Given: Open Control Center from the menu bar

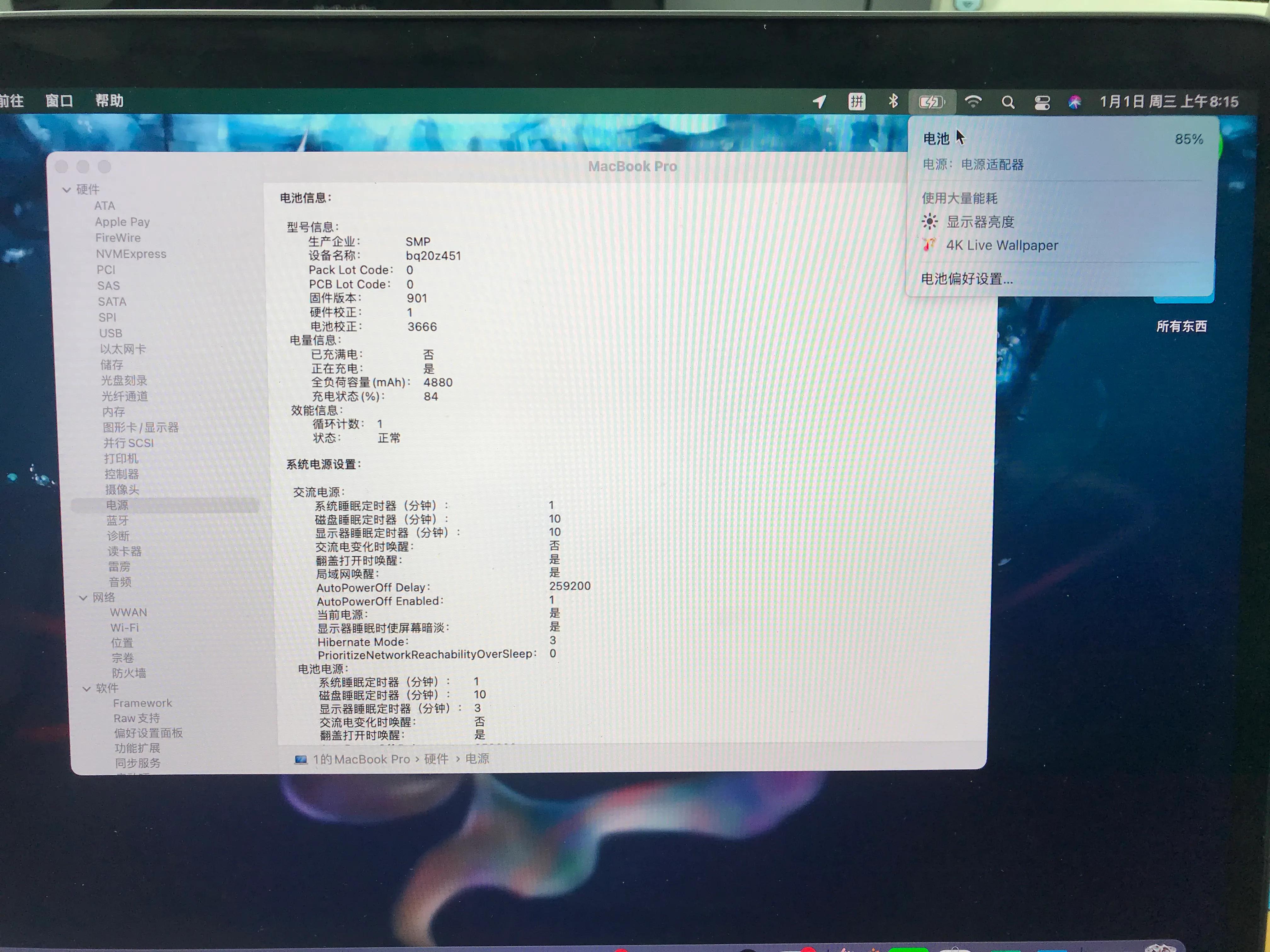Looking at the screenshot, I should 1042,102.
